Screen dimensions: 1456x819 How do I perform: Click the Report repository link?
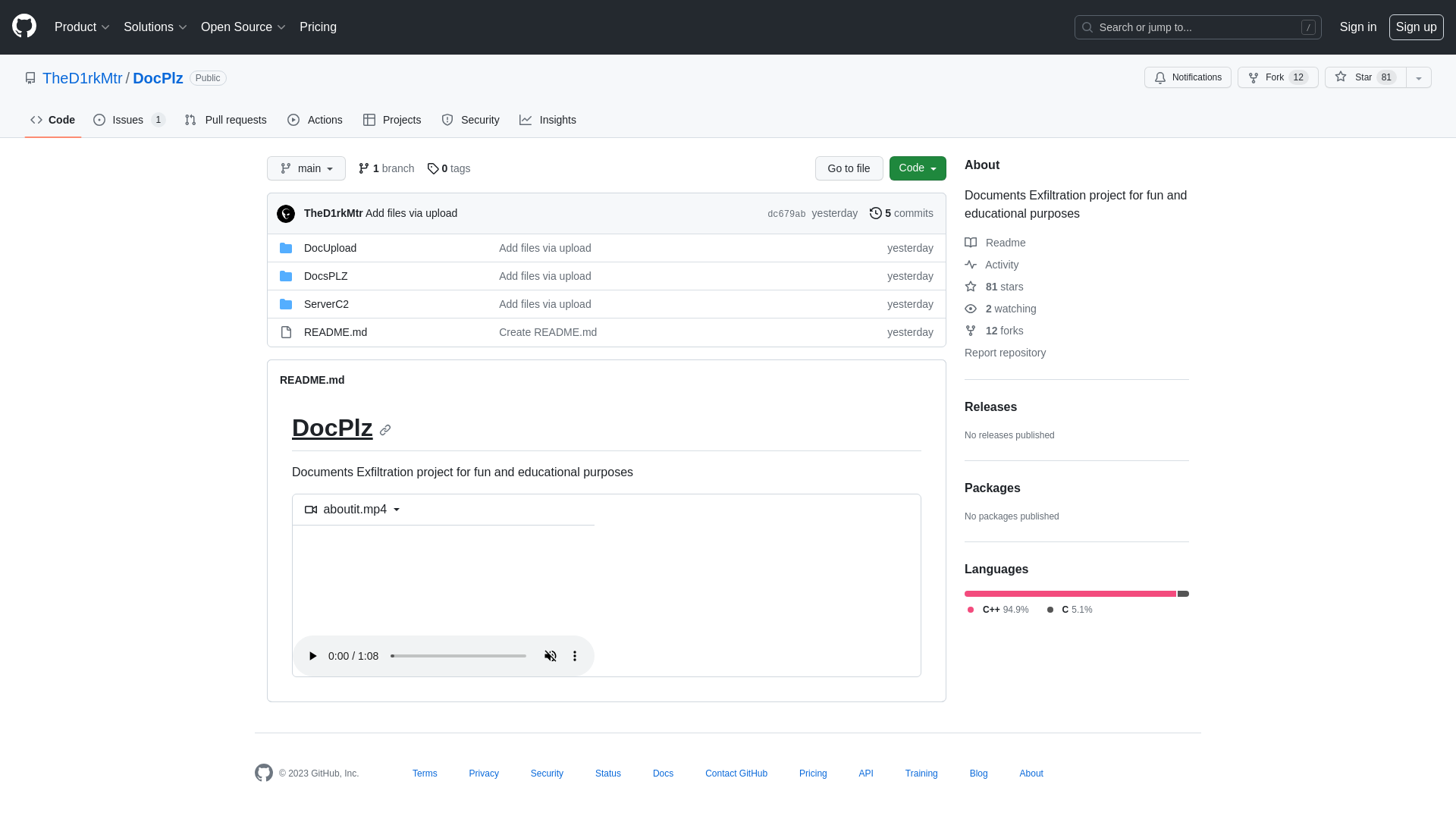(1005, 353)
